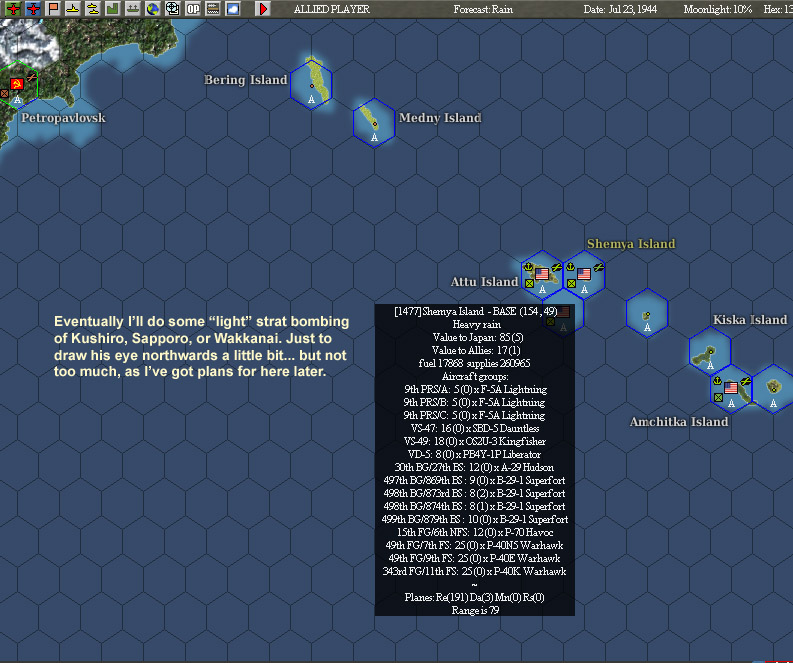Click the 343rd FG/11th FS P-40K Warhawk line
793x663 pixels.
tap(474, 571)
